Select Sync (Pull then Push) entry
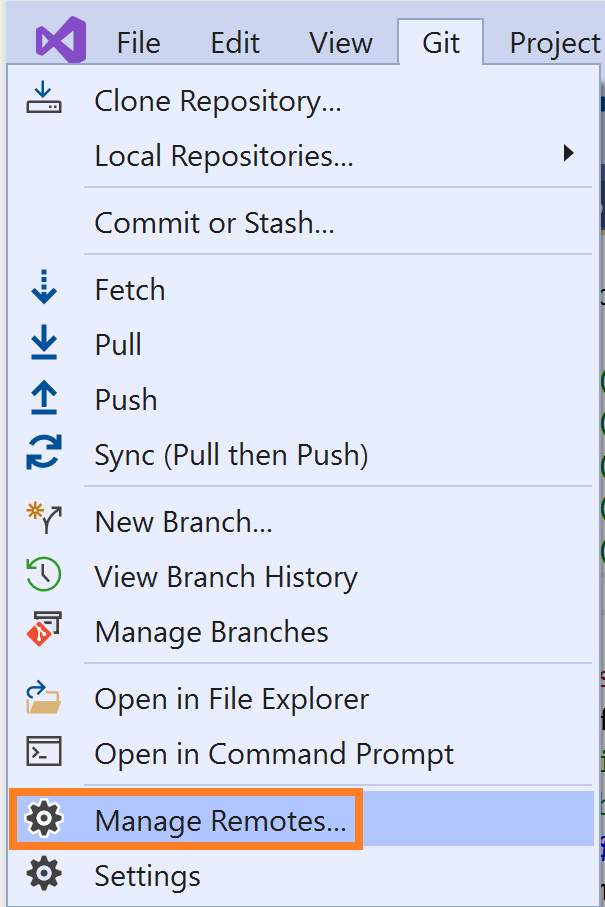The image size is (605, 907). point(231,455)
